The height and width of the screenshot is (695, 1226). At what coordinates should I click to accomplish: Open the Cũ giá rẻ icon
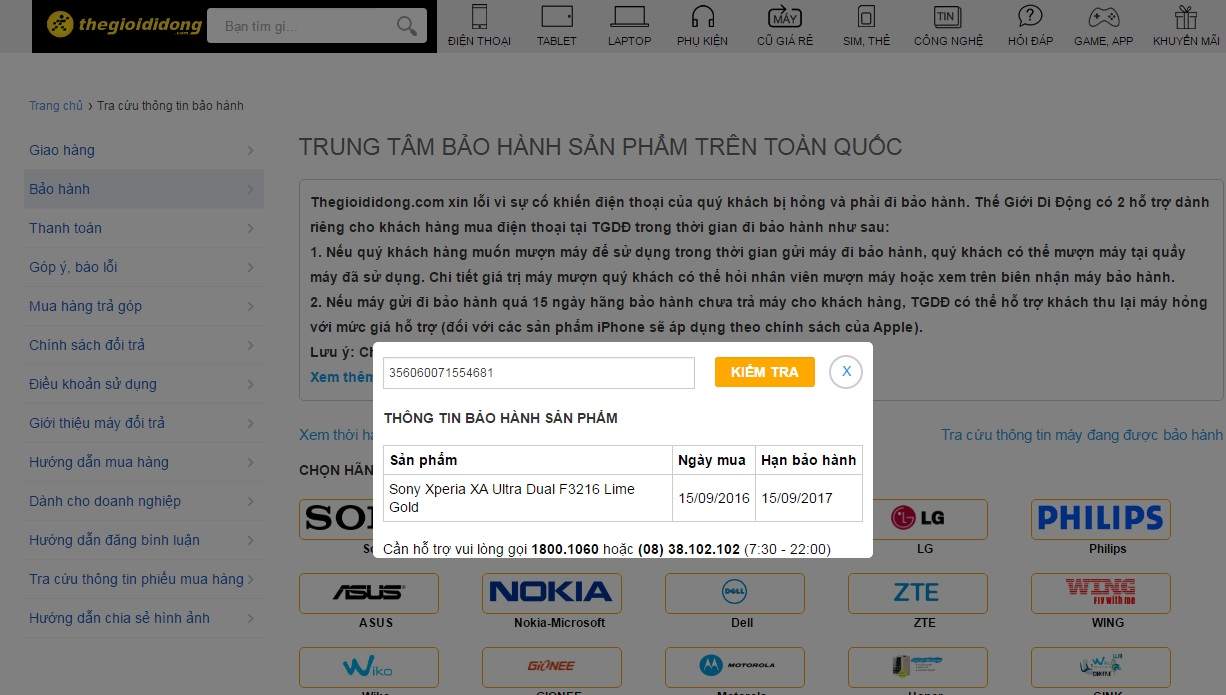(784, 16)
